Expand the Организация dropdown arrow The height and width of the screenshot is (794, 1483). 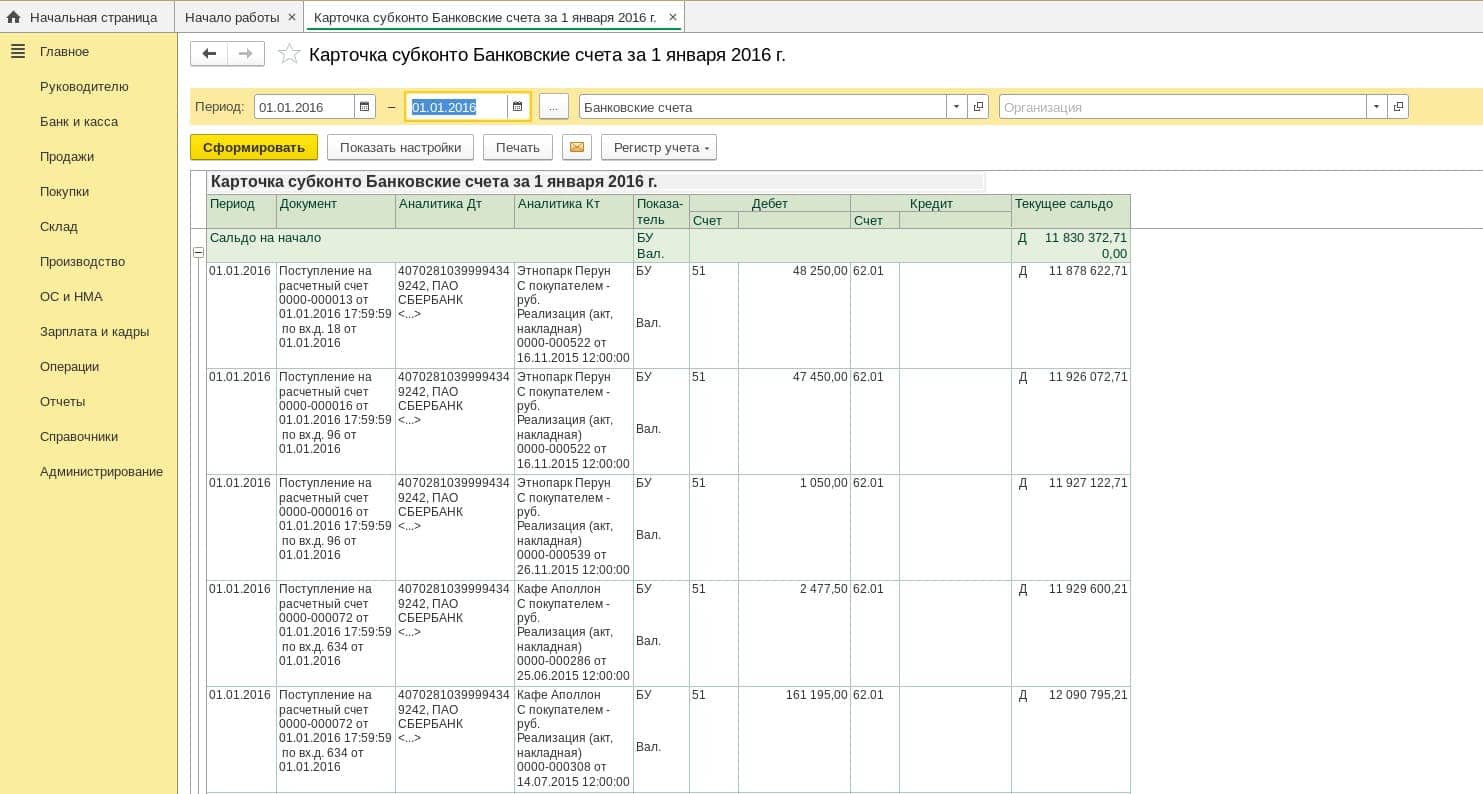1377,107
